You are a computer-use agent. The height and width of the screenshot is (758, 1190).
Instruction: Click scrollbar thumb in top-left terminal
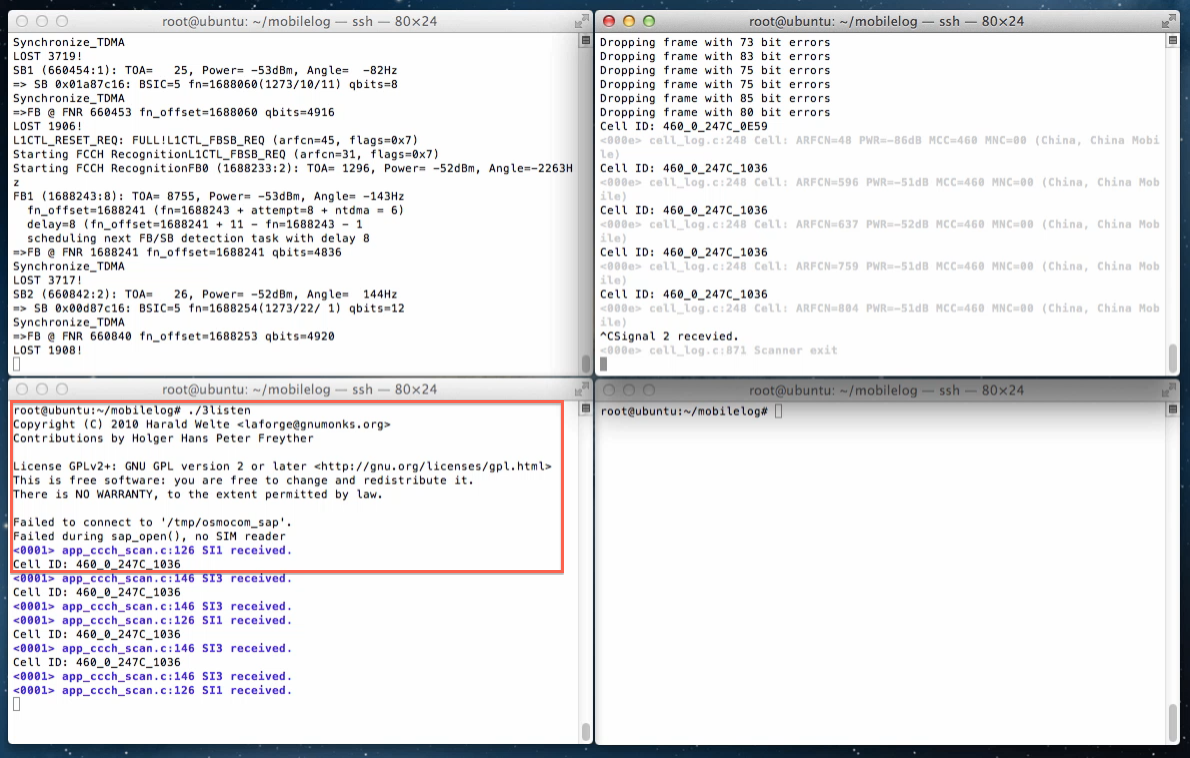[x=585, y=363]
